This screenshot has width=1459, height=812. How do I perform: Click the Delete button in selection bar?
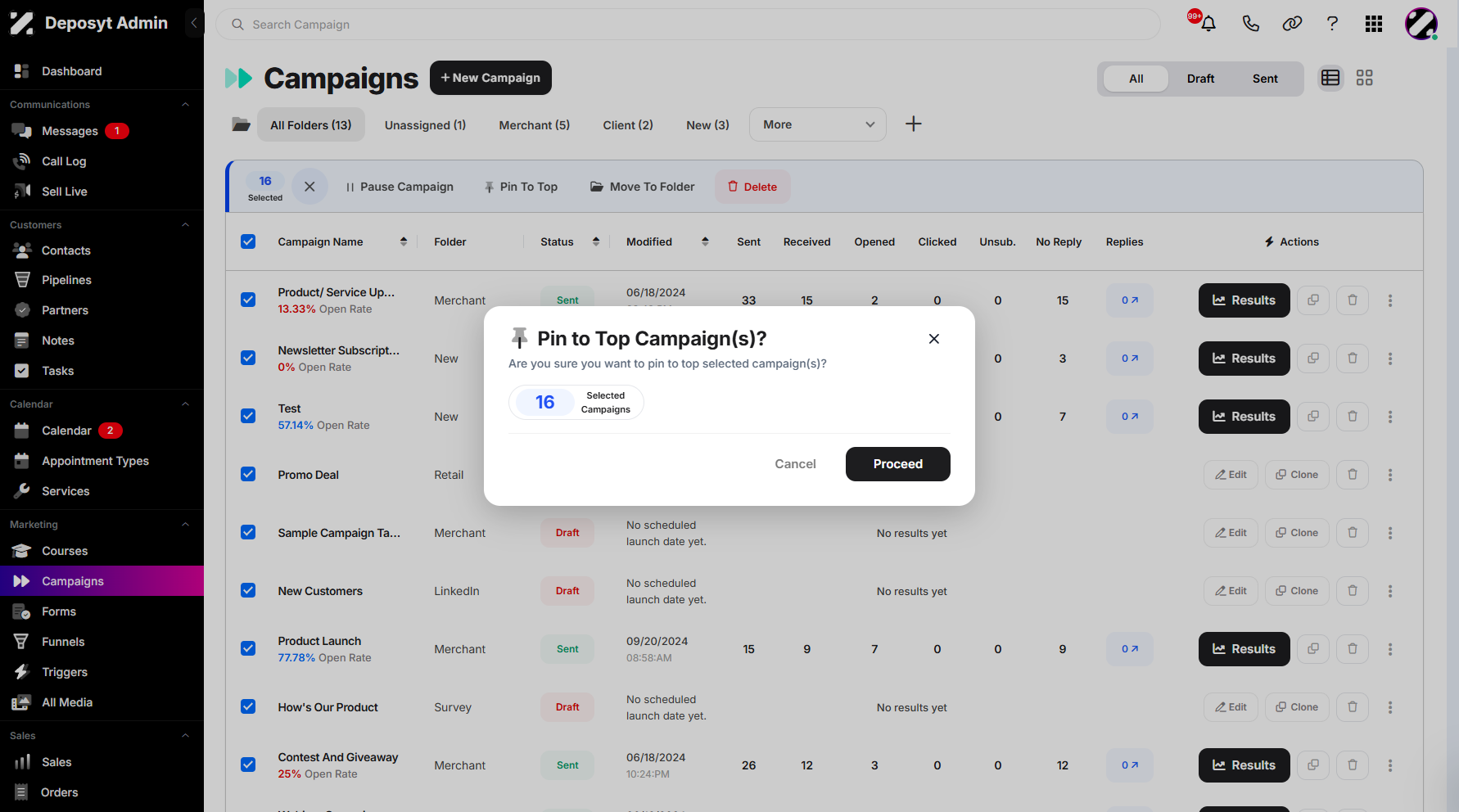coord(752,187)
